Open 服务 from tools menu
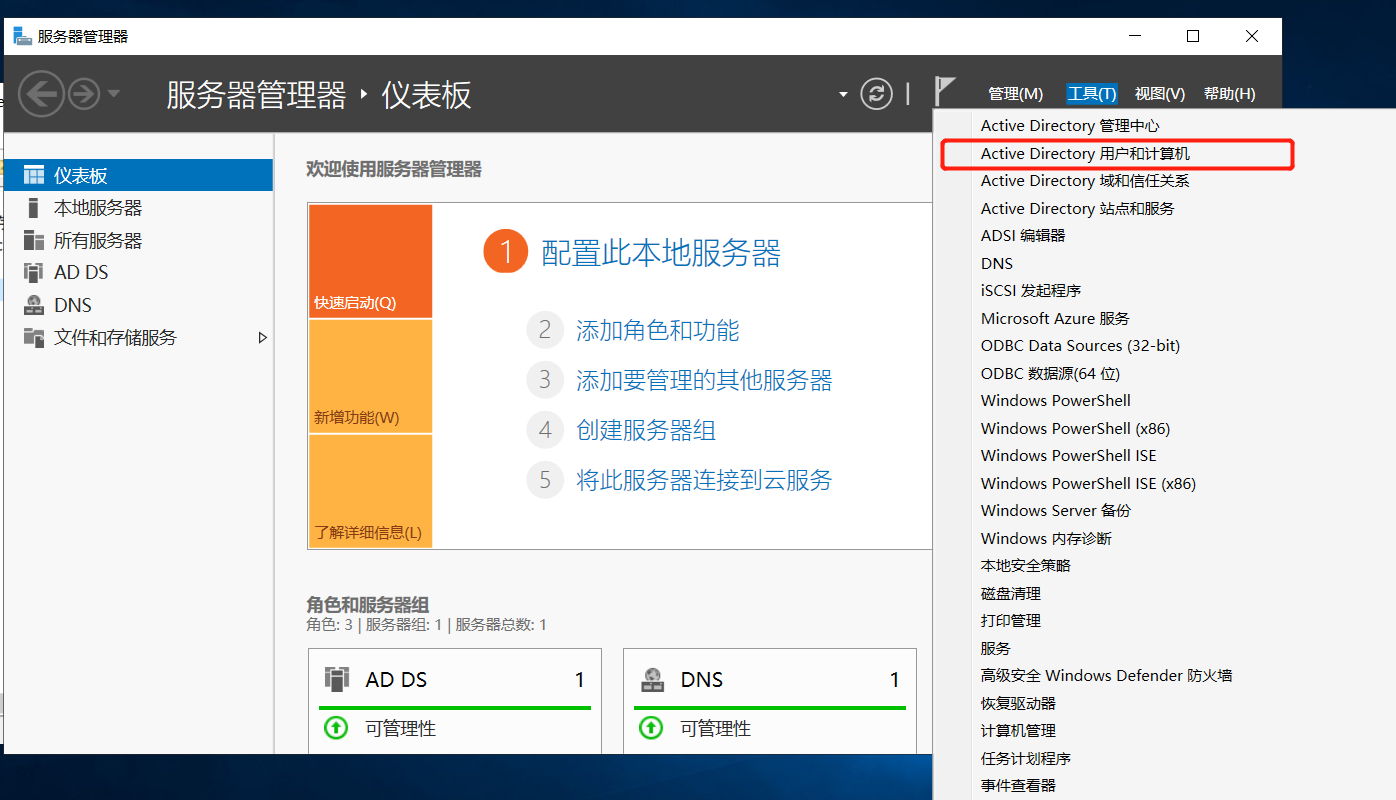Image resolution: width=1396 pixels, height=800 pixels. (x=996, y=649)
